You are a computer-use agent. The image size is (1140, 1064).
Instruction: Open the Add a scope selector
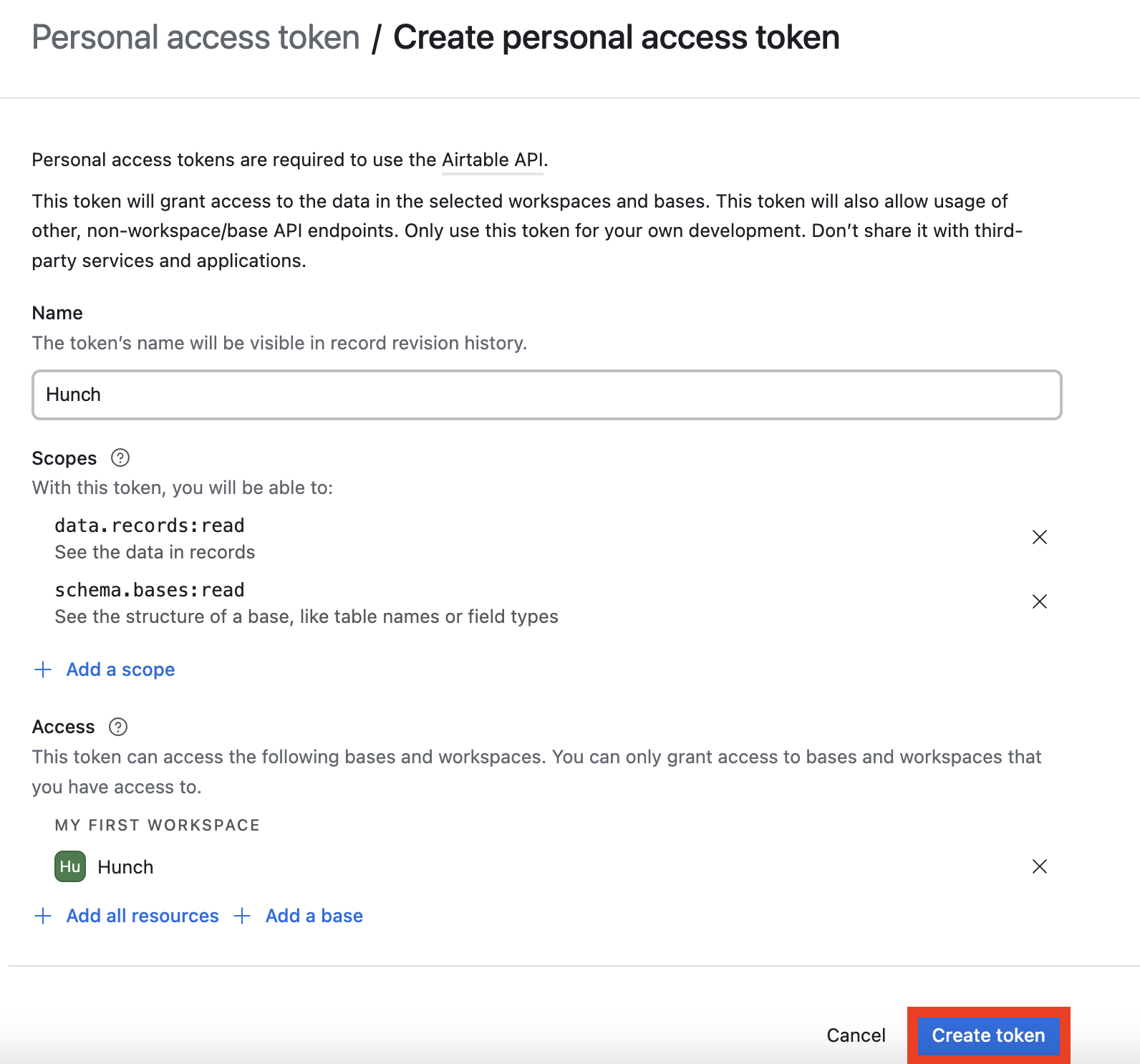click(x=120, y=669)
